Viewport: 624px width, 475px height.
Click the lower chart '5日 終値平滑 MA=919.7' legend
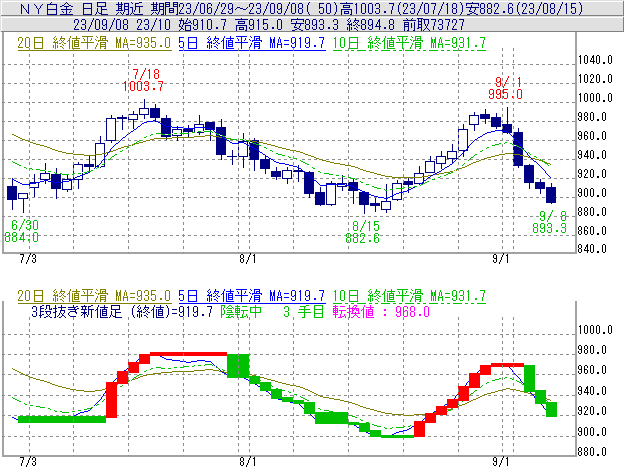pyautogui.click(x=252, y=296)
